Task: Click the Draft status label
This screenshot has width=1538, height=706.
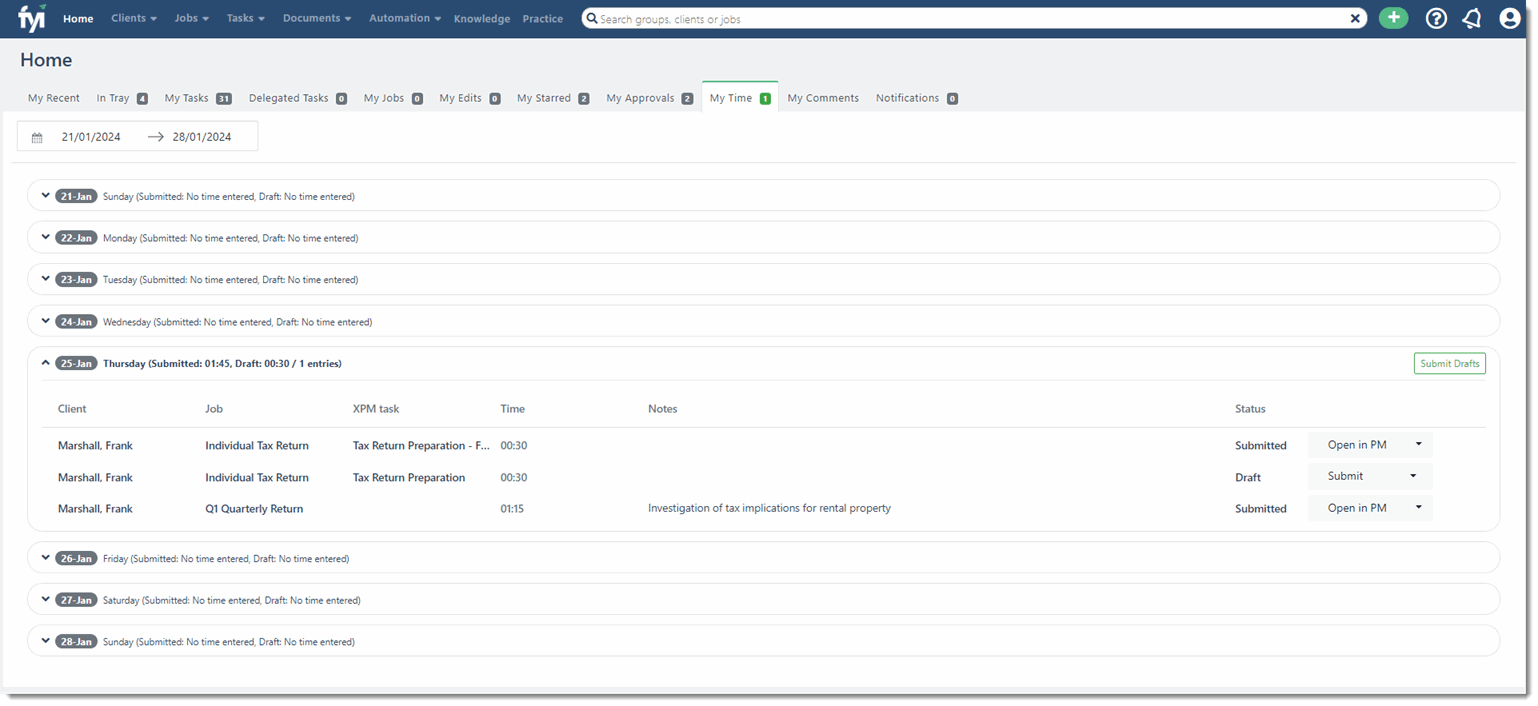Action: coord(1248,478)
